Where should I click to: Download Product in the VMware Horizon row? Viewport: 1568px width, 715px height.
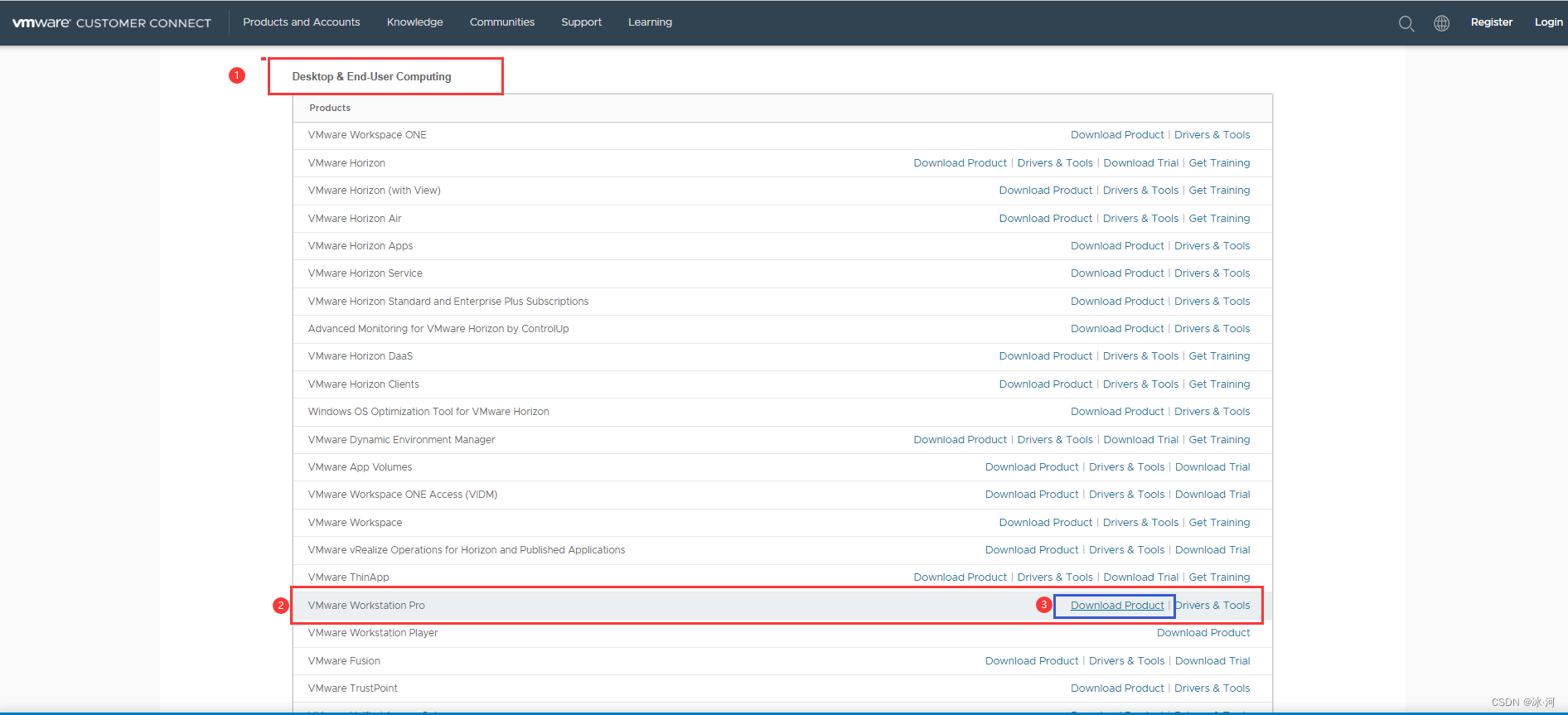(961, 163)
